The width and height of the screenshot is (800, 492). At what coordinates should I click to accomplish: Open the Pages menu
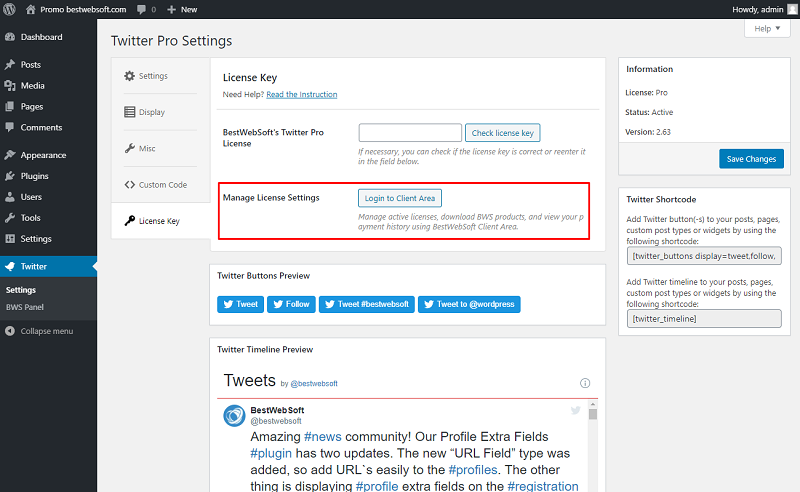tap(48, 106)
